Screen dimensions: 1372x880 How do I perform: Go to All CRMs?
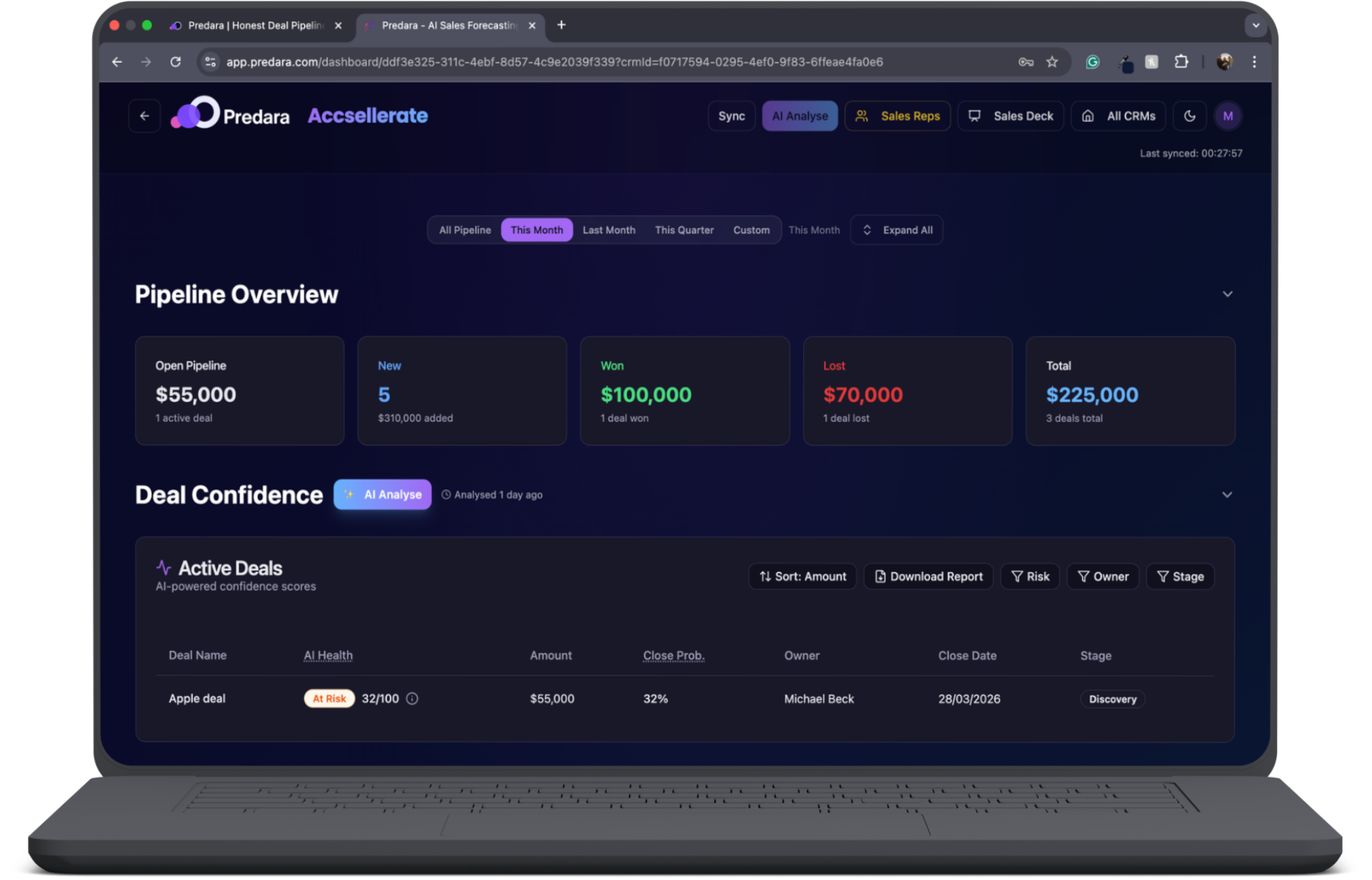point(1118,116)
